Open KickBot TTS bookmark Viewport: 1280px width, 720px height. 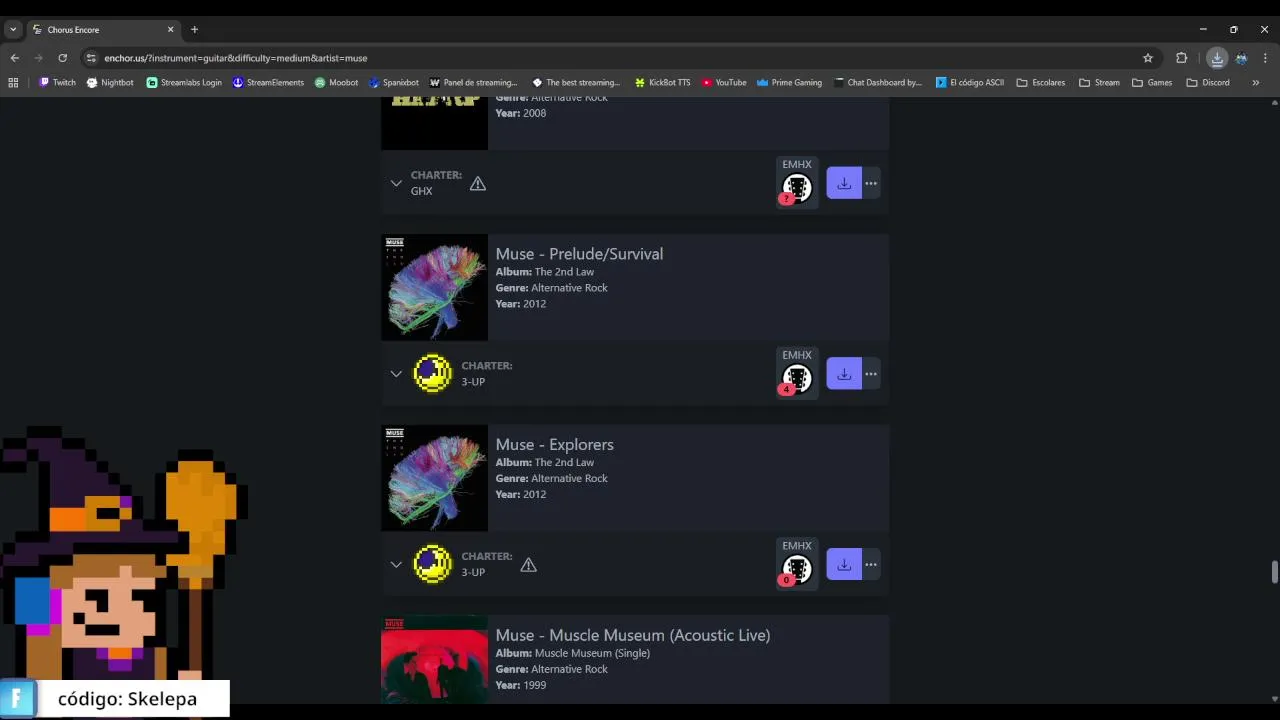[662, 82]
